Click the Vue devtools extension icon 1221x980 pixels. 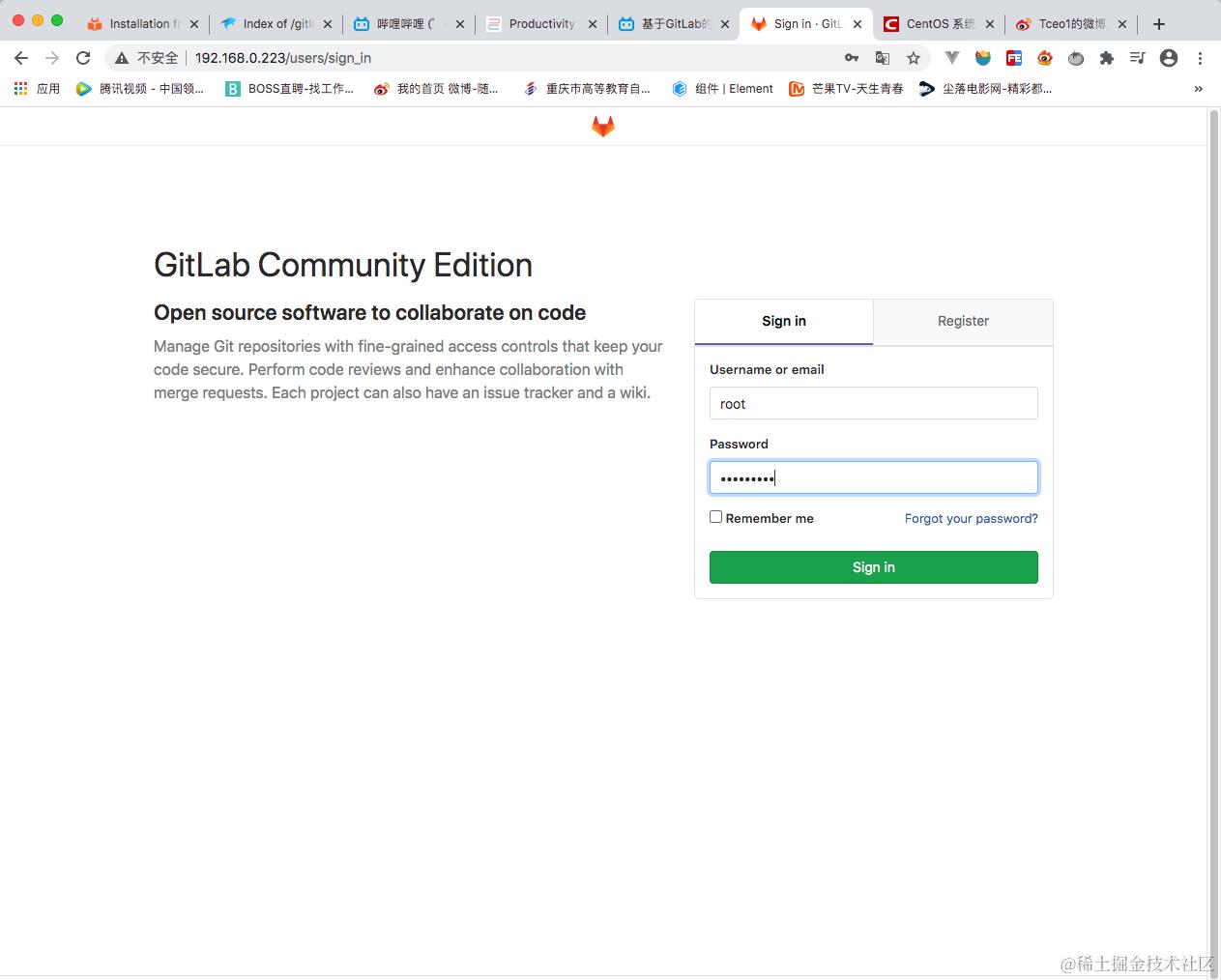click(x=952, y=58)
